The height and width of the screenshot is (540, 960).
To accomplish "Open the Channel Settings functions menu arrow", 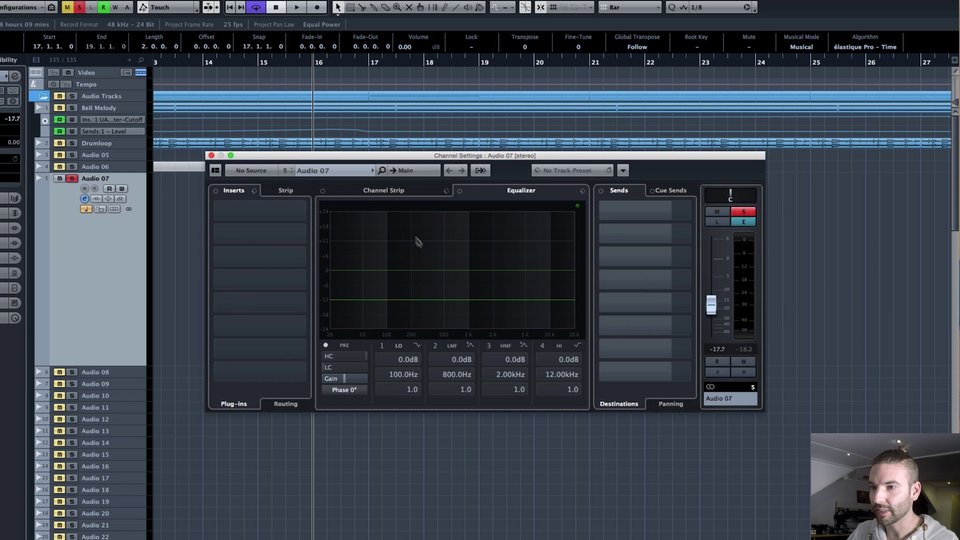I will (623, 170).
